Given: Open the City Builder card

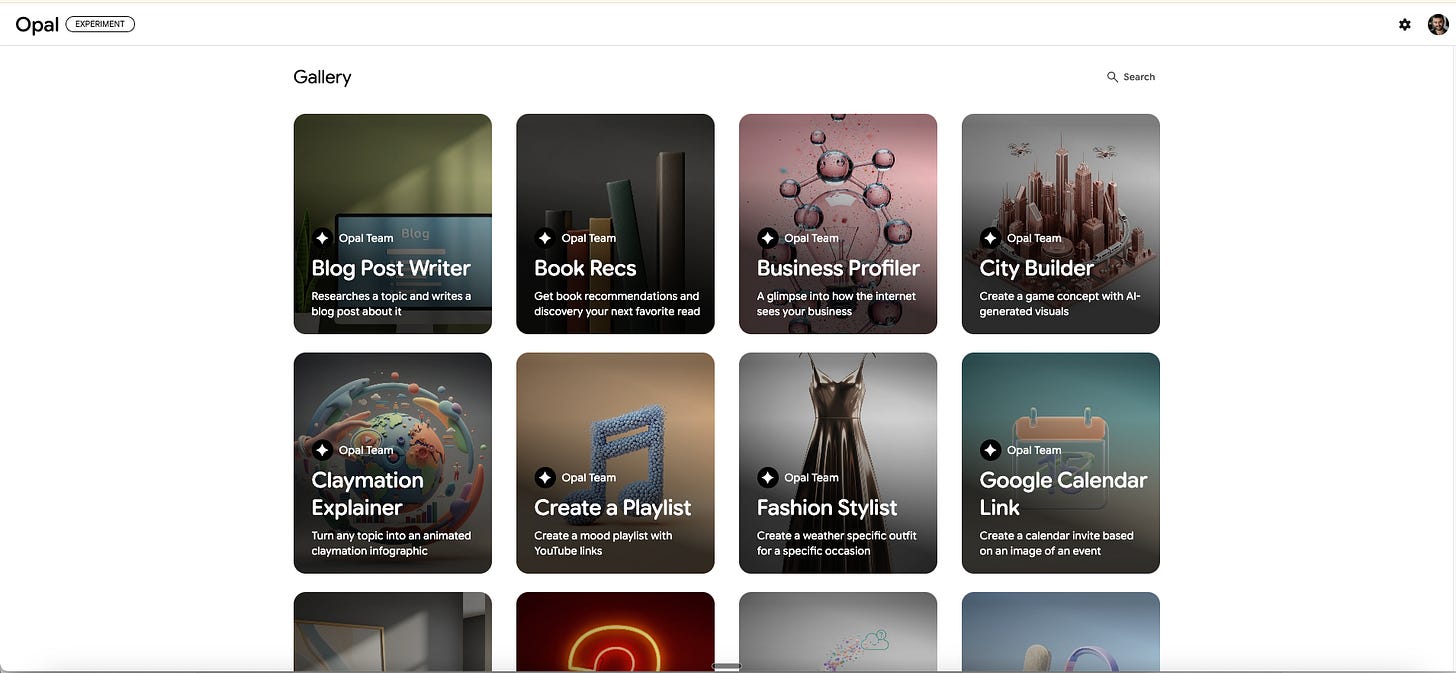Looking at the screenshot, I should coord(1061,224).
